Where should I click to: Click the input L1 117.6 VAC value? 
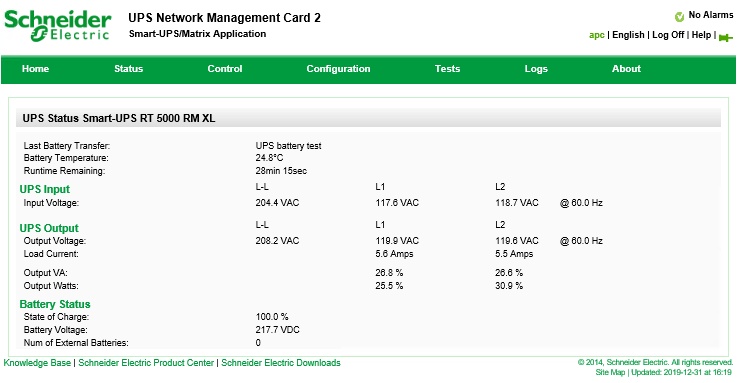click(x=397, y=203)
